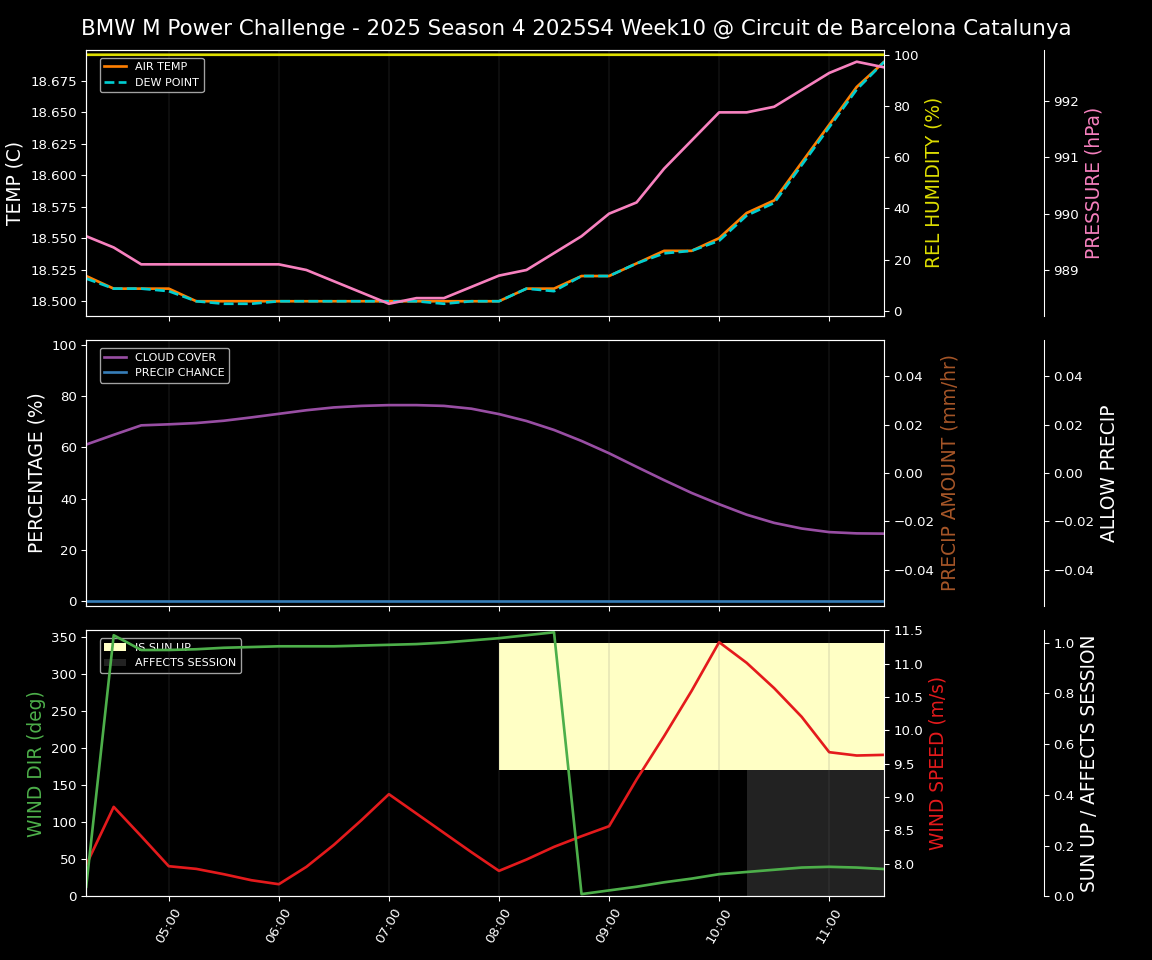
Task: Click the green WIND DIR (deg) axis label
Action: point(36,763)
